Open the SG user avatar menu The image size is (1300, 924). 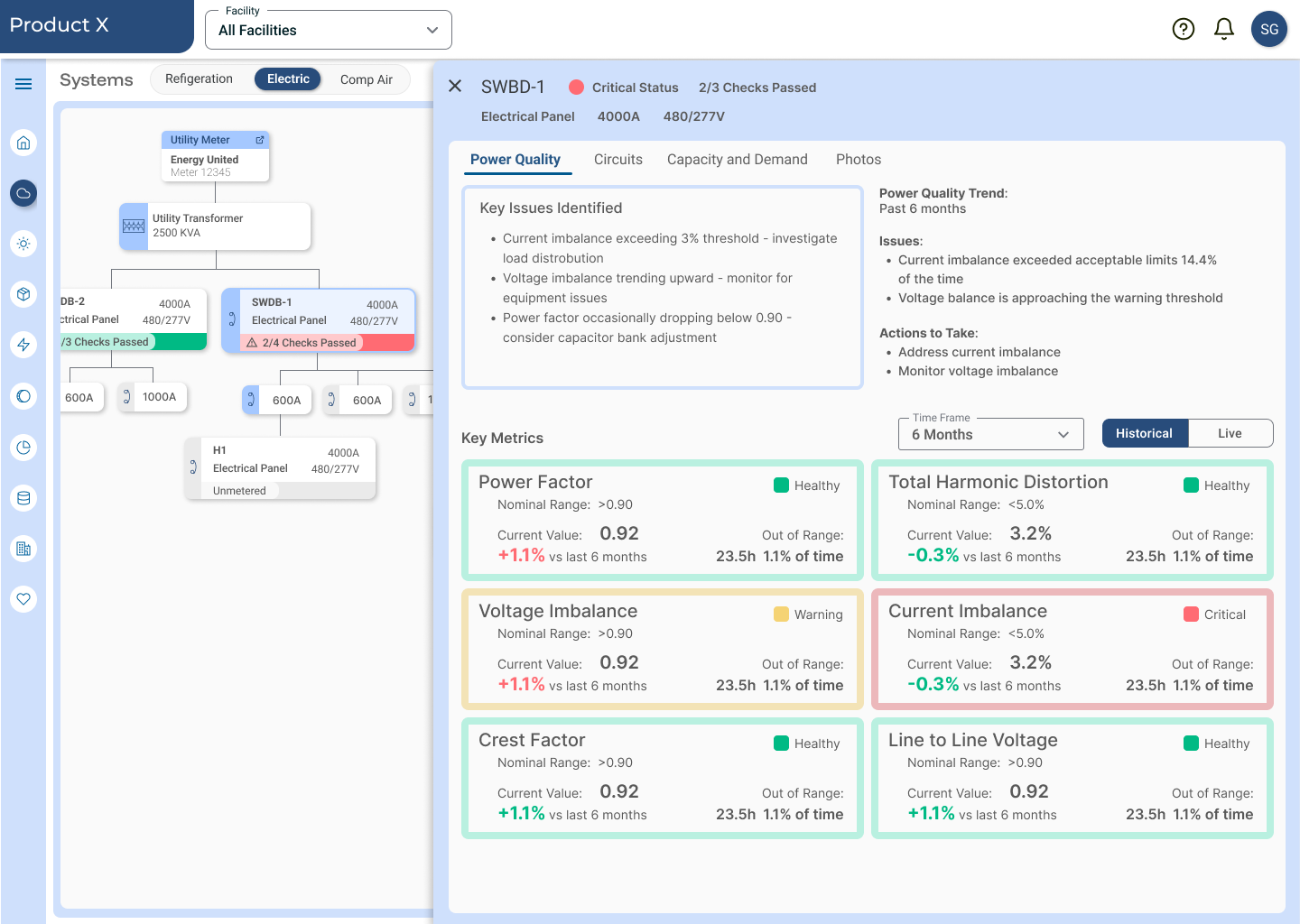pyautogui.click(x=1269, y=30)
